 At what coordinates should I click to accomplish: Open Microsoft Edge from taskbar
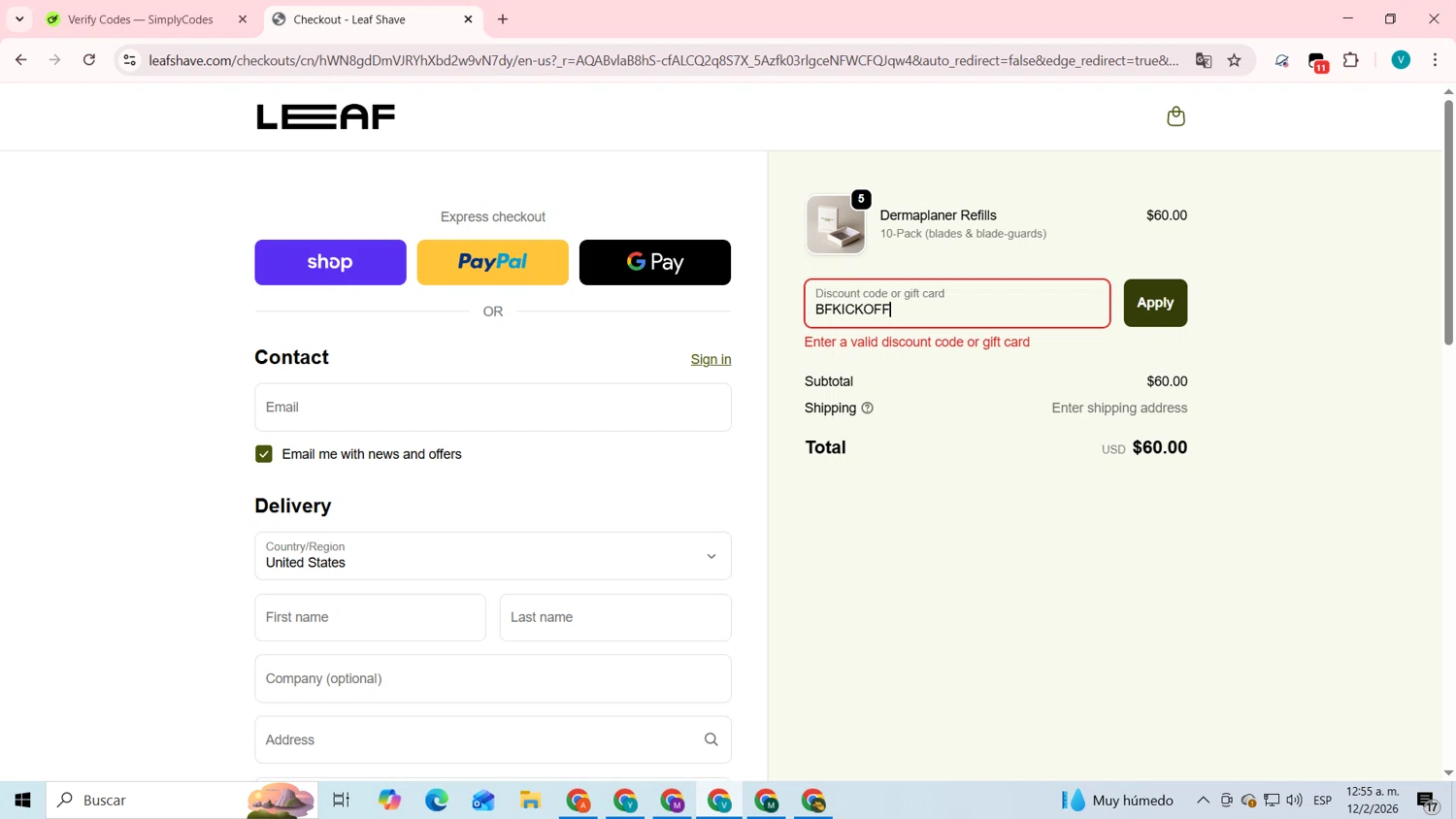[437, 801]
